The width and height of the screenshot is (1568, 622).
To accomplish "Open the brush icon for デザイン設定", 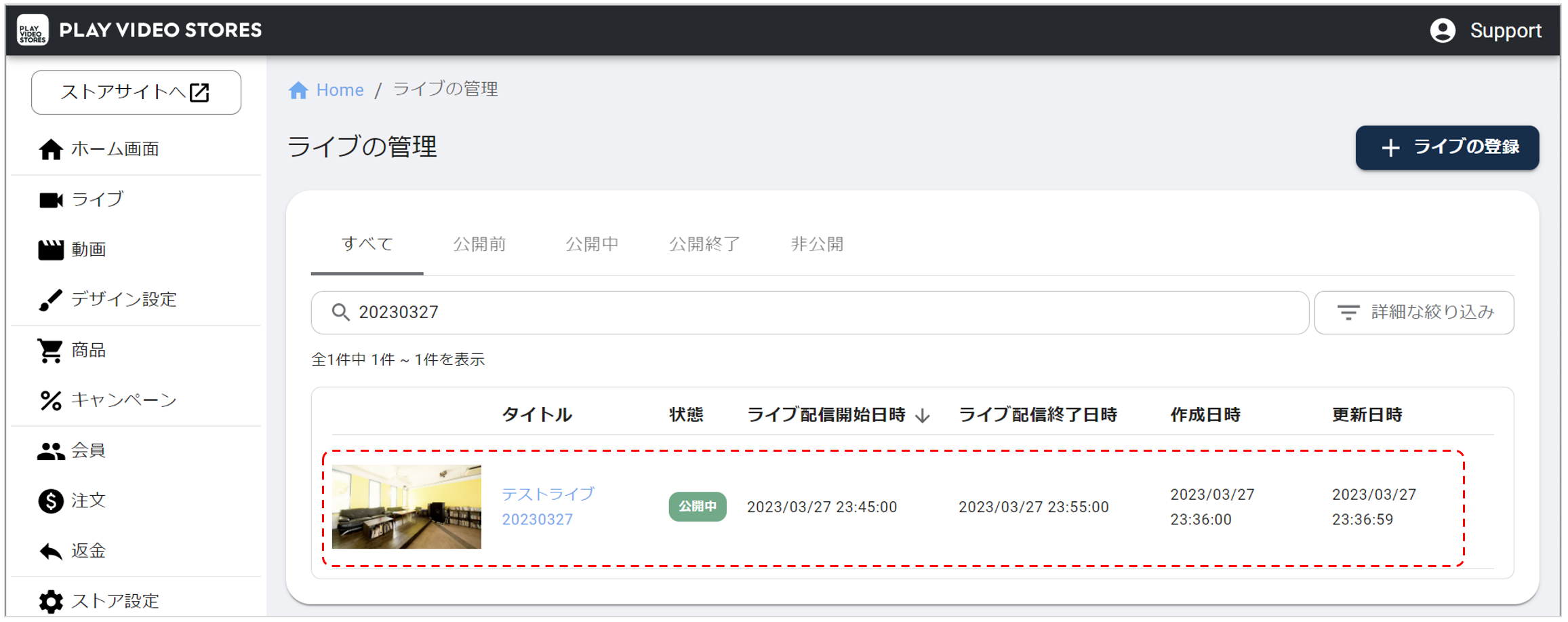I will click(51, 300).
